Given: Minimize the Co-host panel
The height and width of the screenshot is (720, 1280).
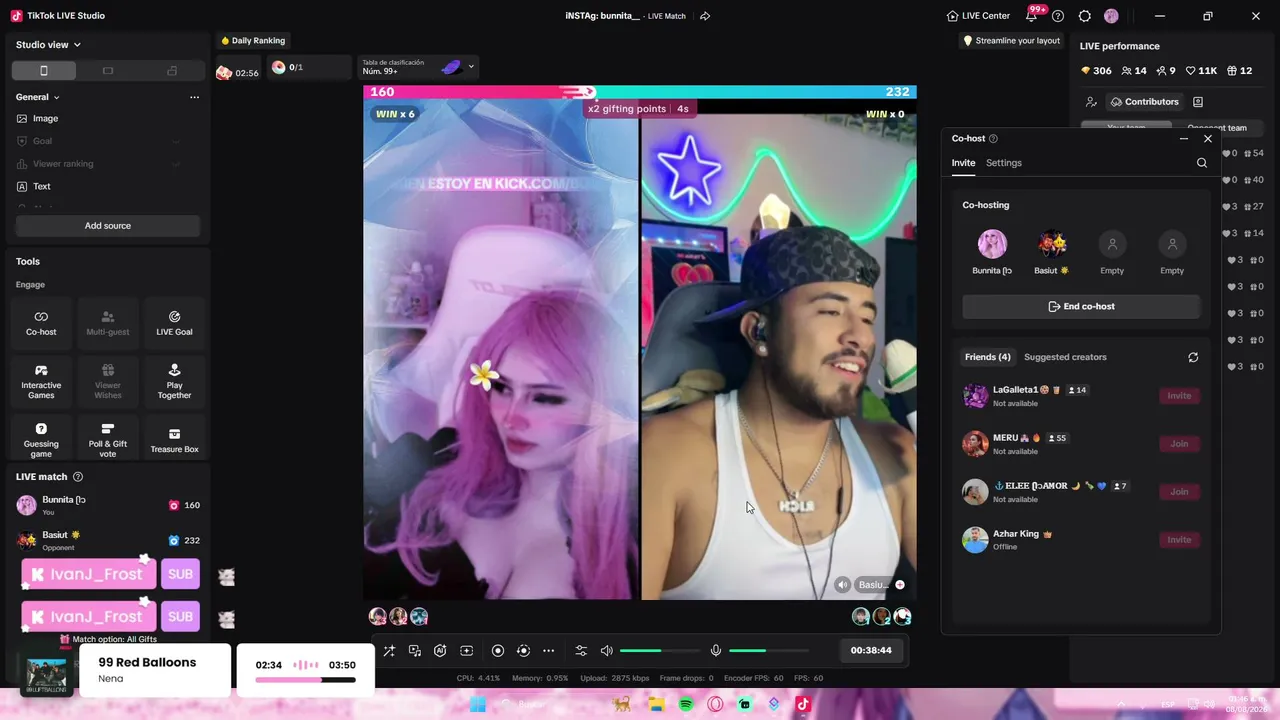Looking at the screenshot, I should [1184, 139].
